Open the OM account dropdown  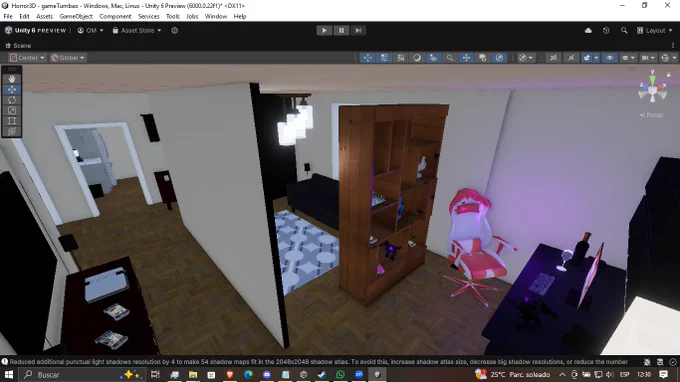click(90, 30)
